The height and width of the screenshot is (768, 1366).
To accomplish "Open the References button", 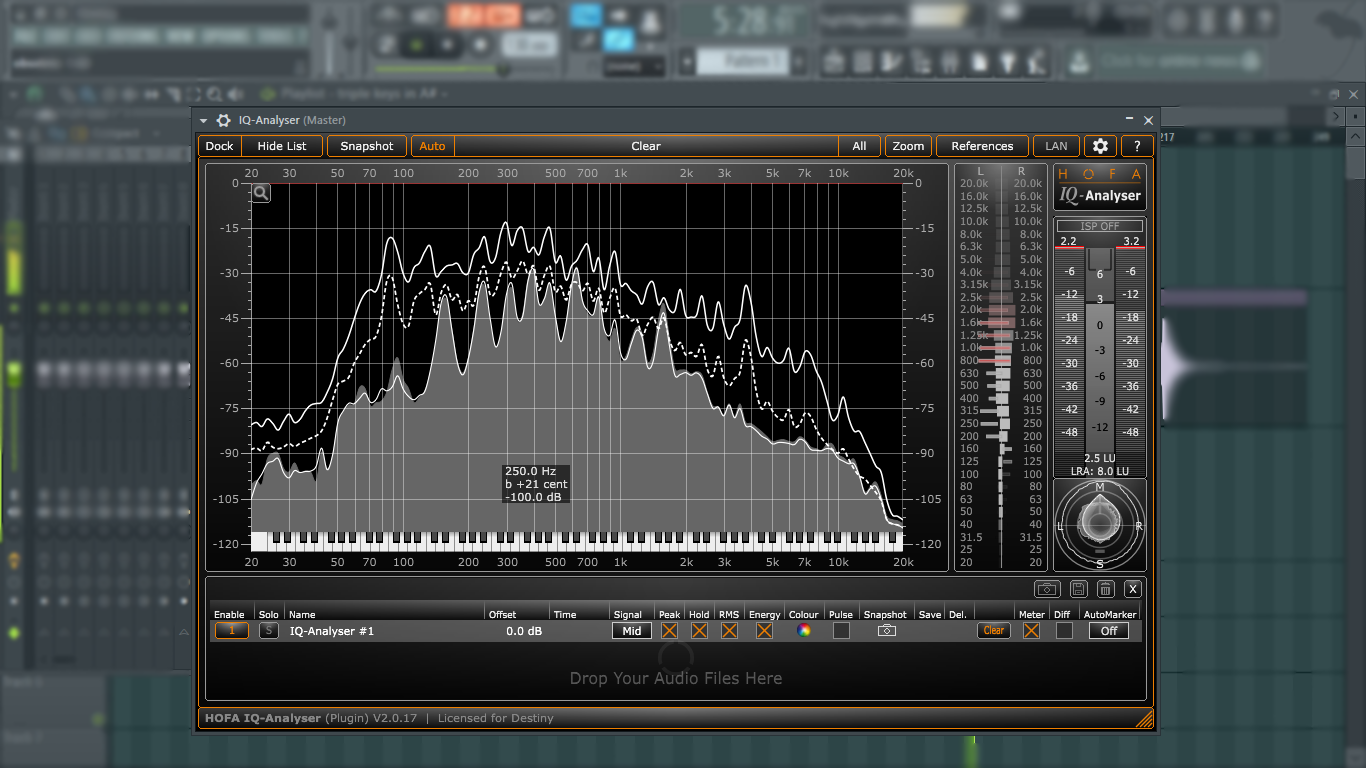I will [982, 146].
